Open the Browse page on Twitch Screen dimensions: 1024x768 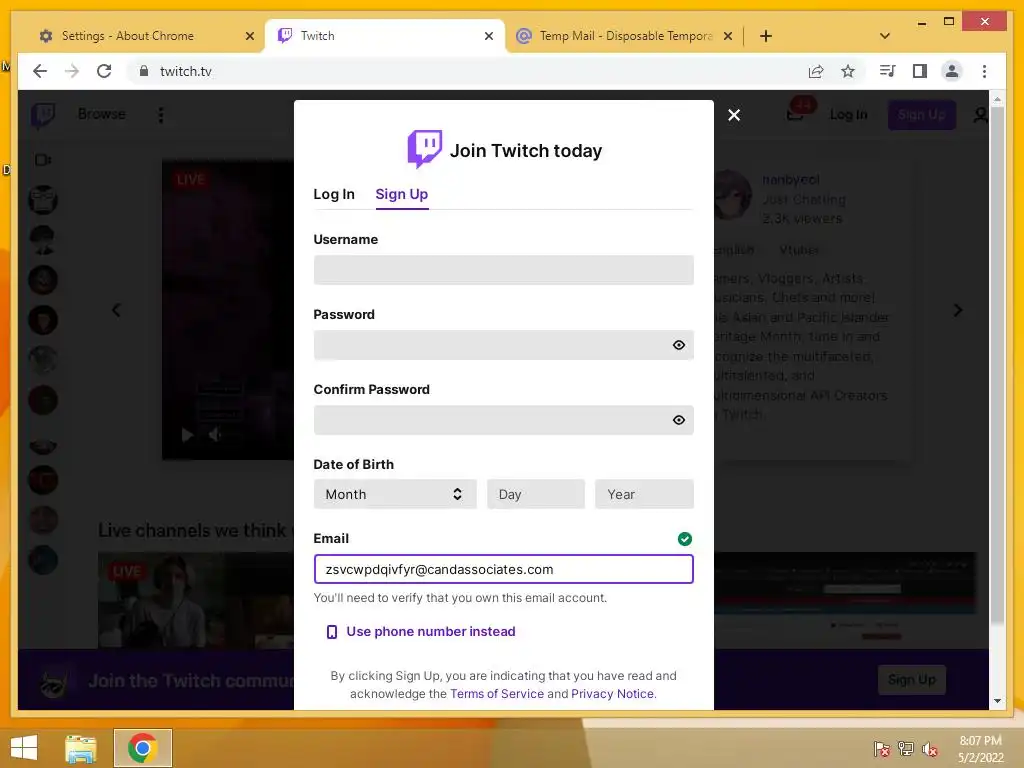101,114
